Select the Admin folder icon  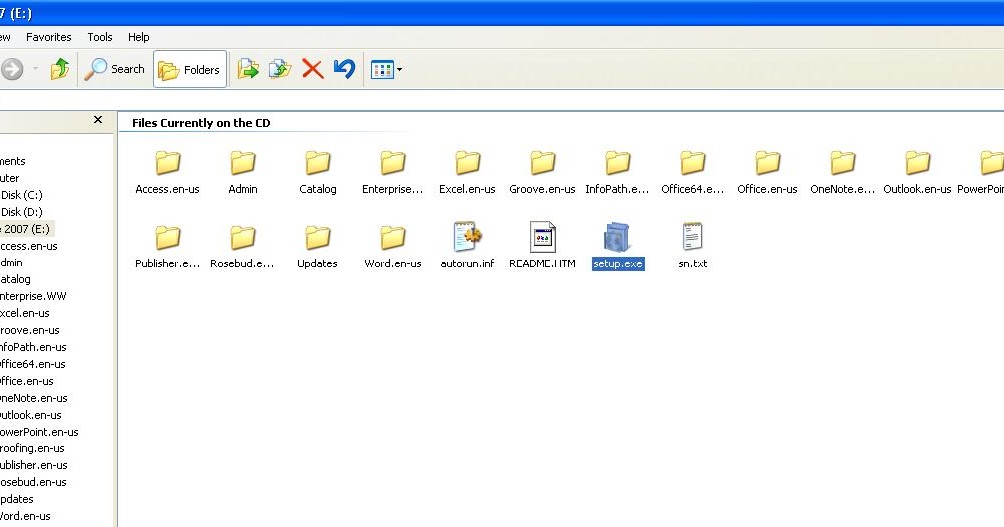(x=243, y=163)
